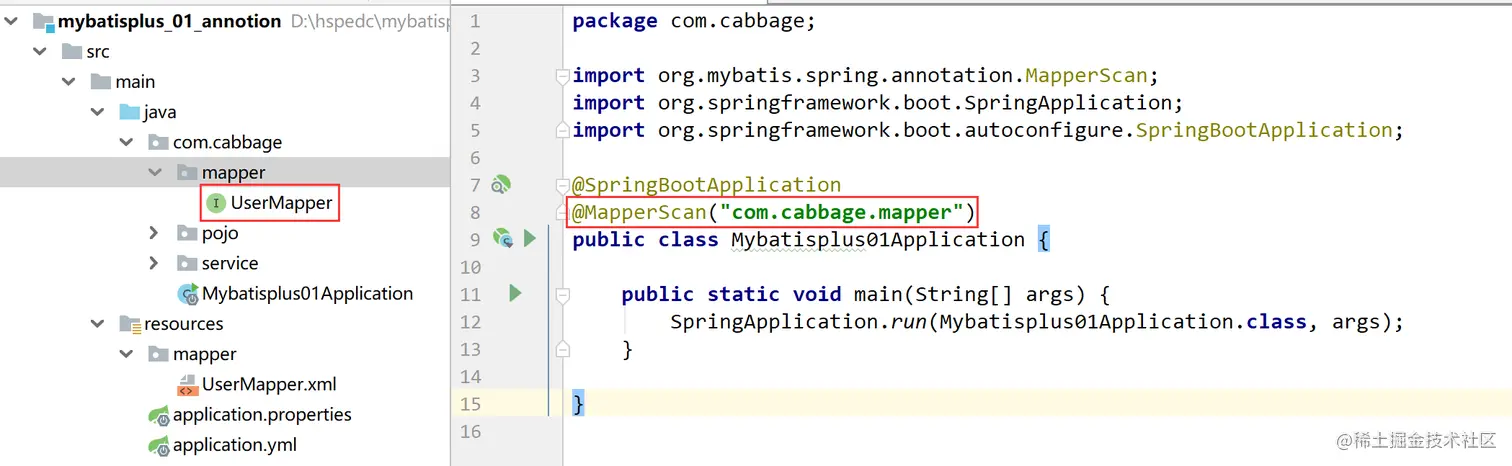The image size is (1512, 466).
Task: Collapse the mybatisplus_01_annotion project root
Action: click(x=12, y=21)
